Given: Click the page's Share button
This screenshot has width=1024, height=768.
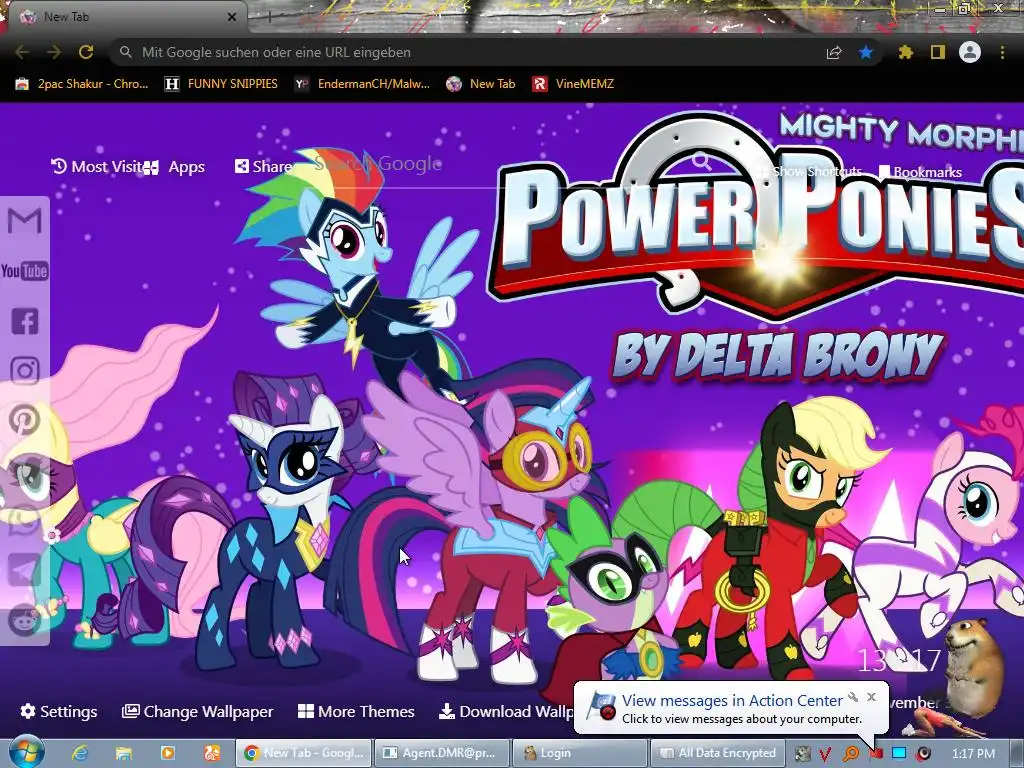Looking at the screenshot, I should tap(263, 167).
